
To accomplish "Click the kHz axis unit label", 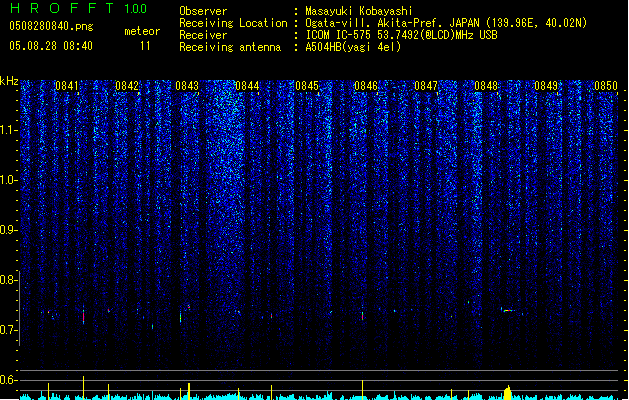I will (x=9, y=81).
